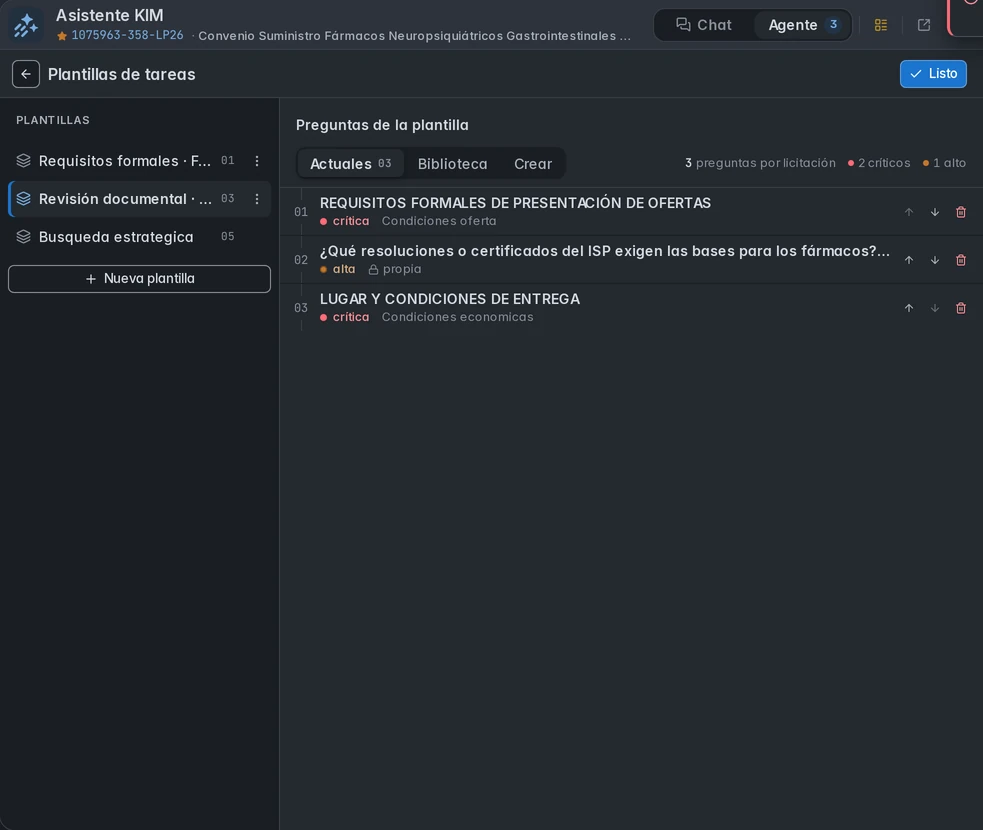Screen dimensions: 983x830
Task: Move ISP resoluciones question down
Action: 935,260
